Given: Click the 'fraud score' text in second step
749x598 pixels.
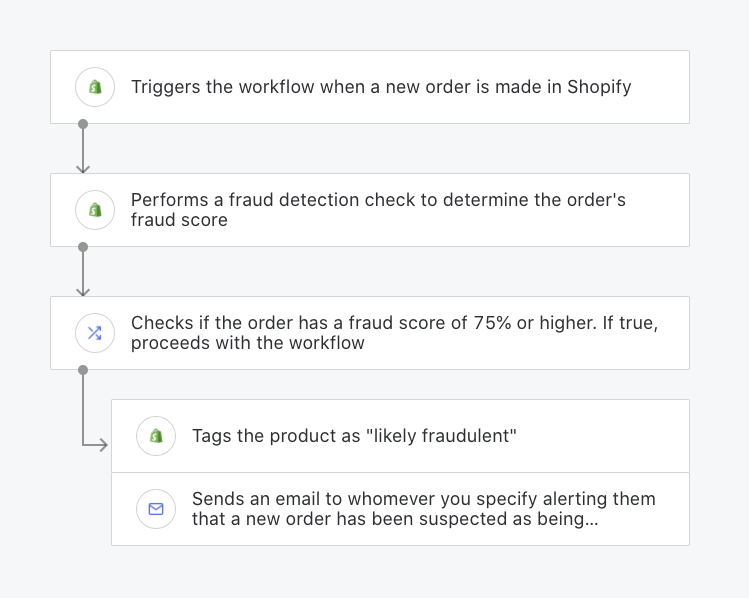Looking at the screenshot, I should point(179,220).
